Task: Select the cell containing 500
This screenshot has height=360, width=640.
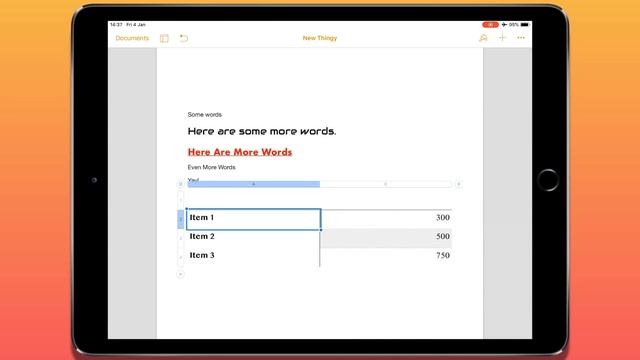Action: pyautogui.click(x=386, y=238)
